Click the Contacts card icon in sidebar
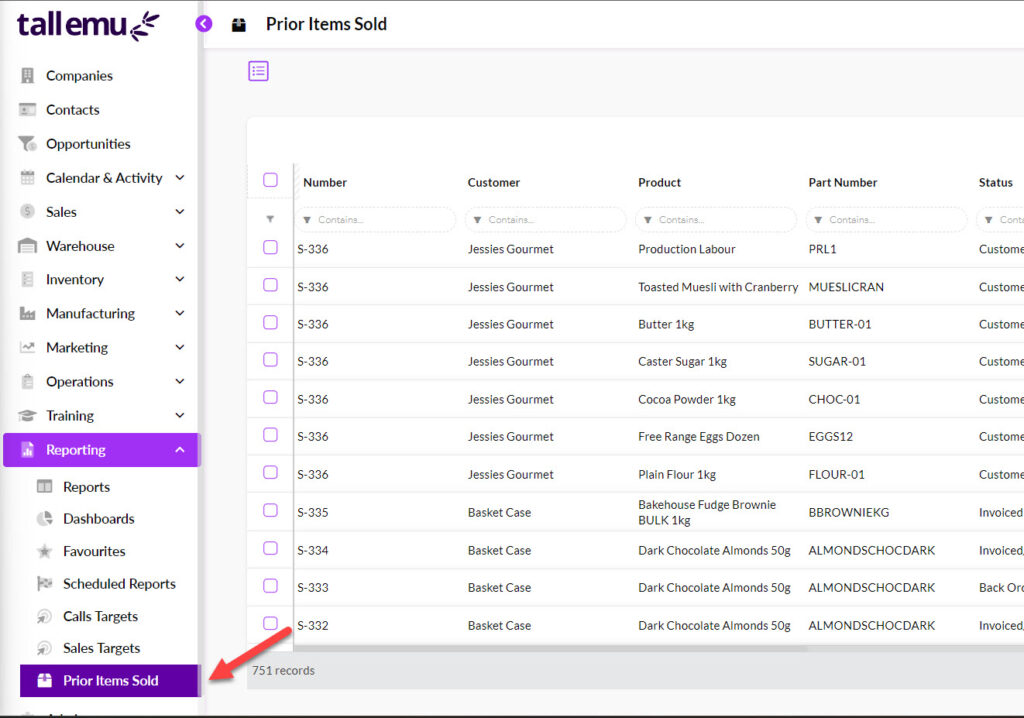The image size is (1024, 718). point(27,110)
